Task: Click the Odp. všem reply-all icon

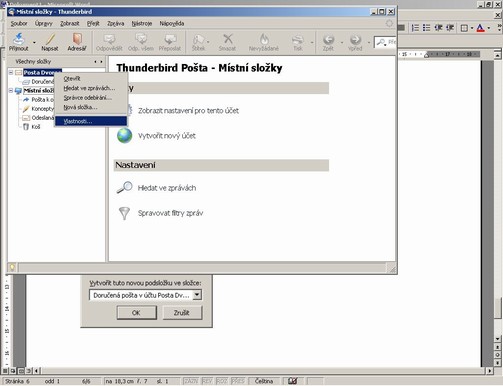Action: 141,39
